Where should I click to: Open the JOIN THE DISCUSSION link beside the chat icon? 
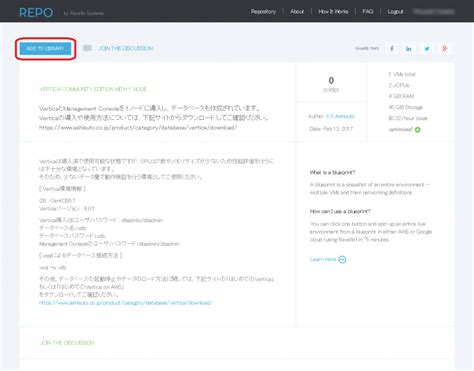point(126,48)
